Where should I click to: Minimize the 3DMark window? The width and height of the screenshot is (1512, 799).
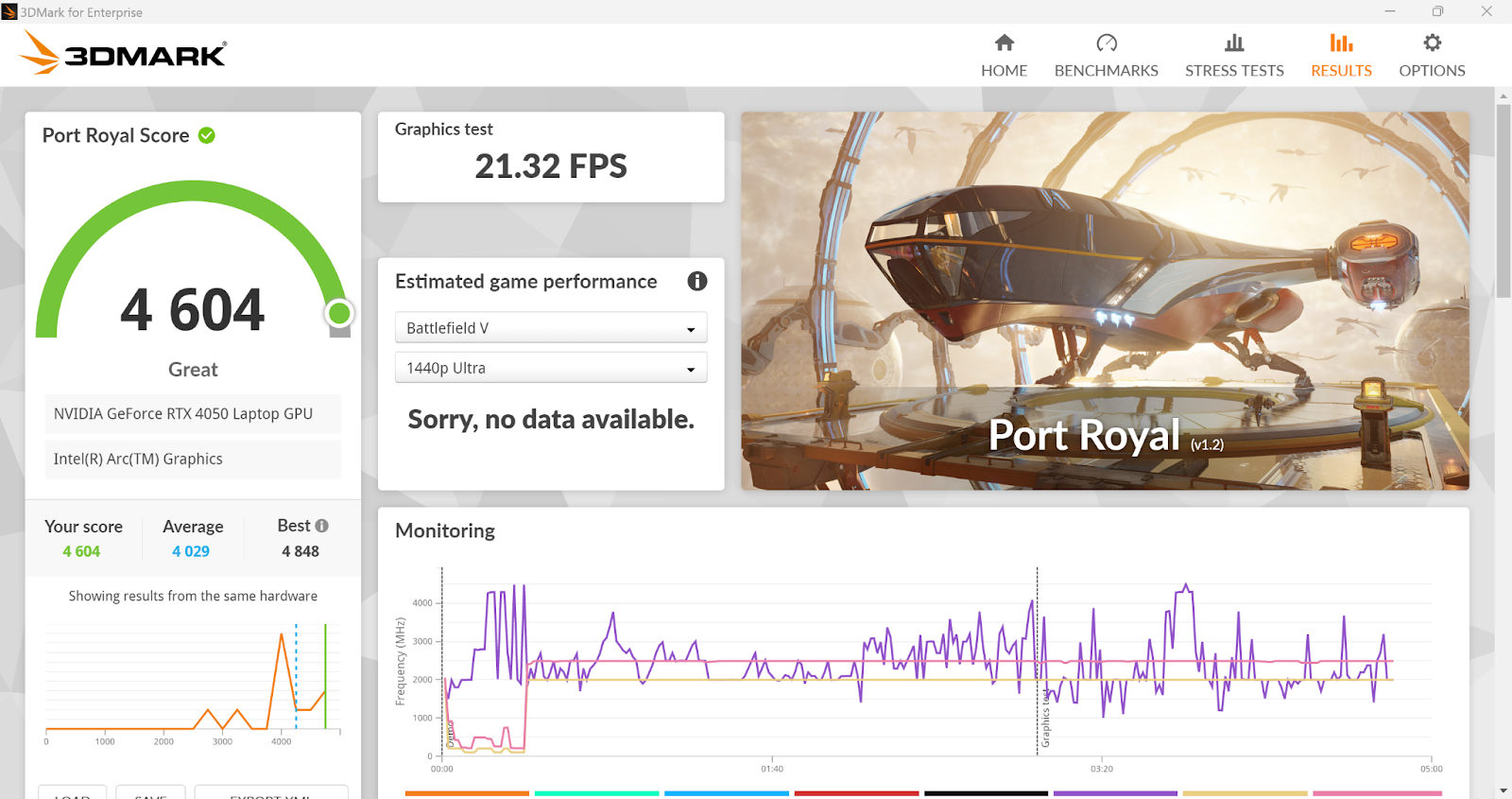1389,11
